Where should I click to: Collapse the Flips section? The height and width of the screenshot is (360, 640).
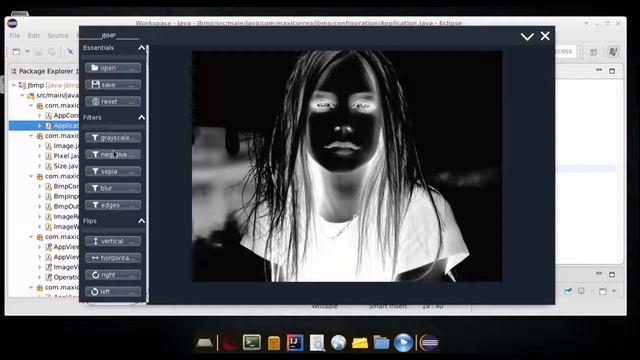click(141, 221)
